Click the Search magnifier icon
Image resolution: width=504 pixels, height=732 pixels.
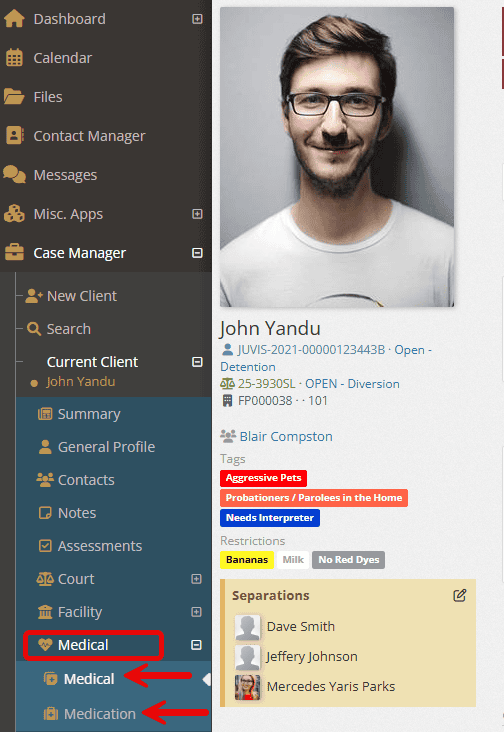34,329
